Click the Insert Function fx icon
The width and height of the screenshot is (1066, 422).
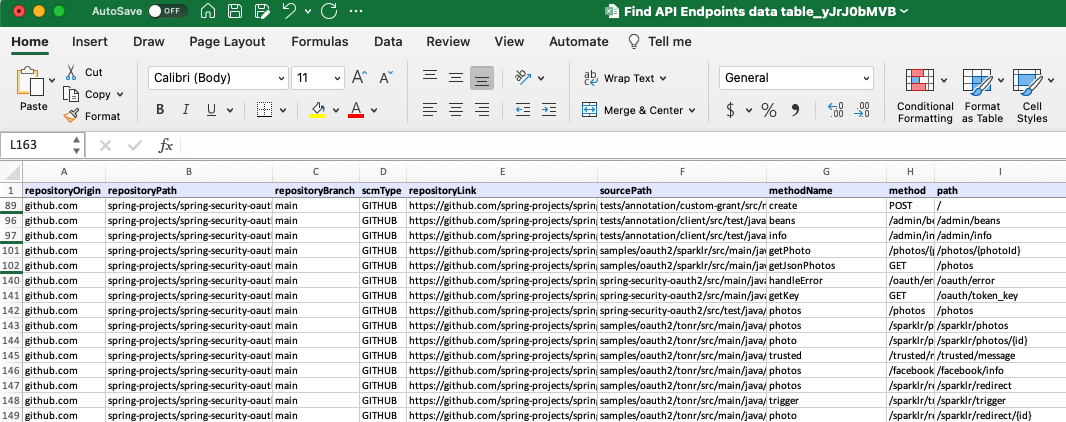[166, 145]
